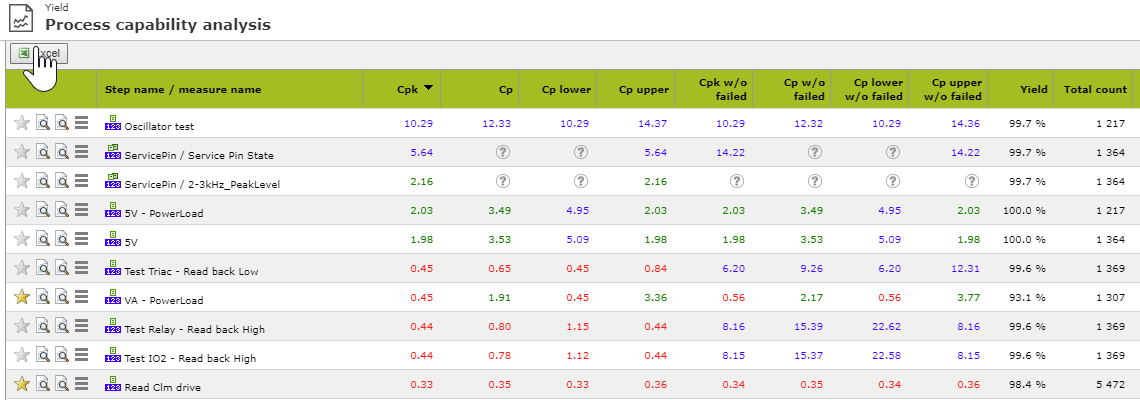The image size is (1140, 400).
Task: Open hamburger menu for ServicePin / 2-3kHz_PeakLevel
Action: pyautogui.click(x=82, y=181)
